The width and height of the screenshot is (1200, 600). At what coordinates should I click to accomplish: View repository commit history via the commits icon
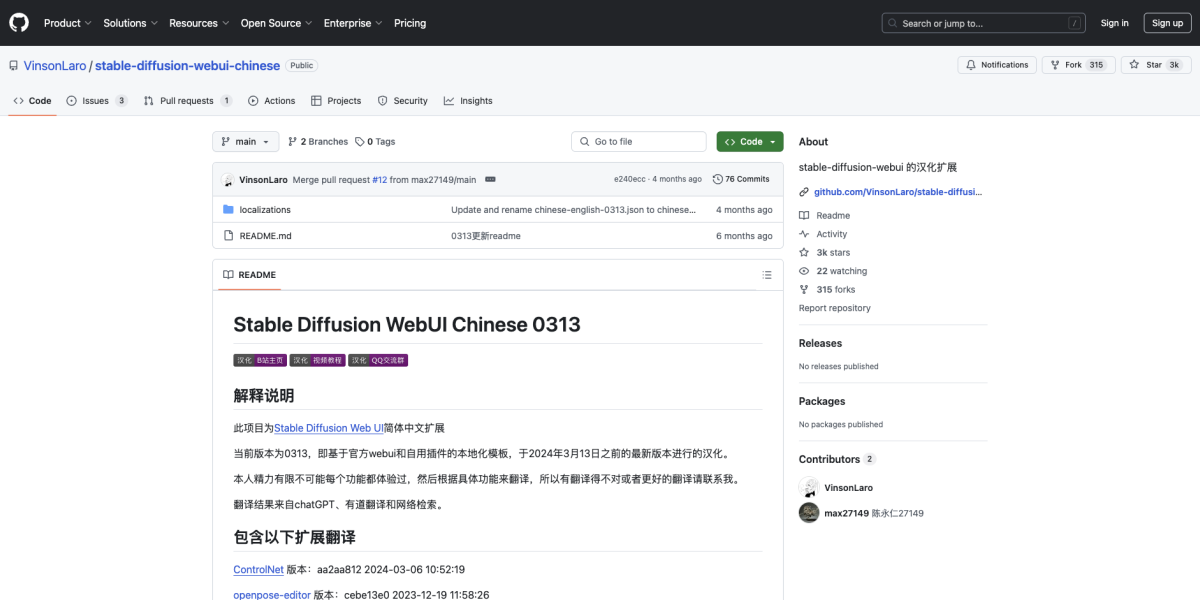coord(719,179)
